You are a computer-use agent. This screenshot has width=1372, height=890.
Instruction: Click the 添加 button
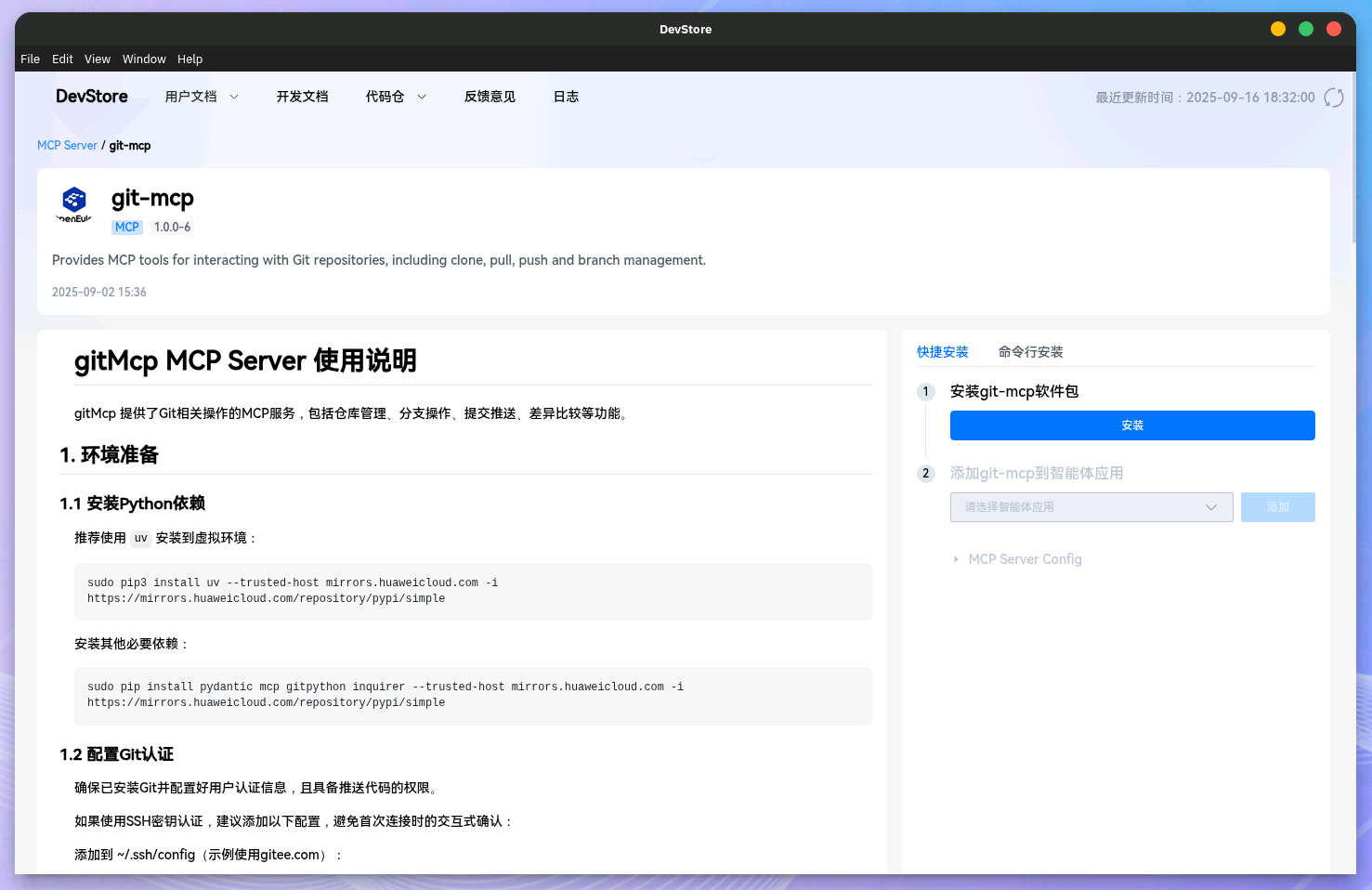(1277, 507)
